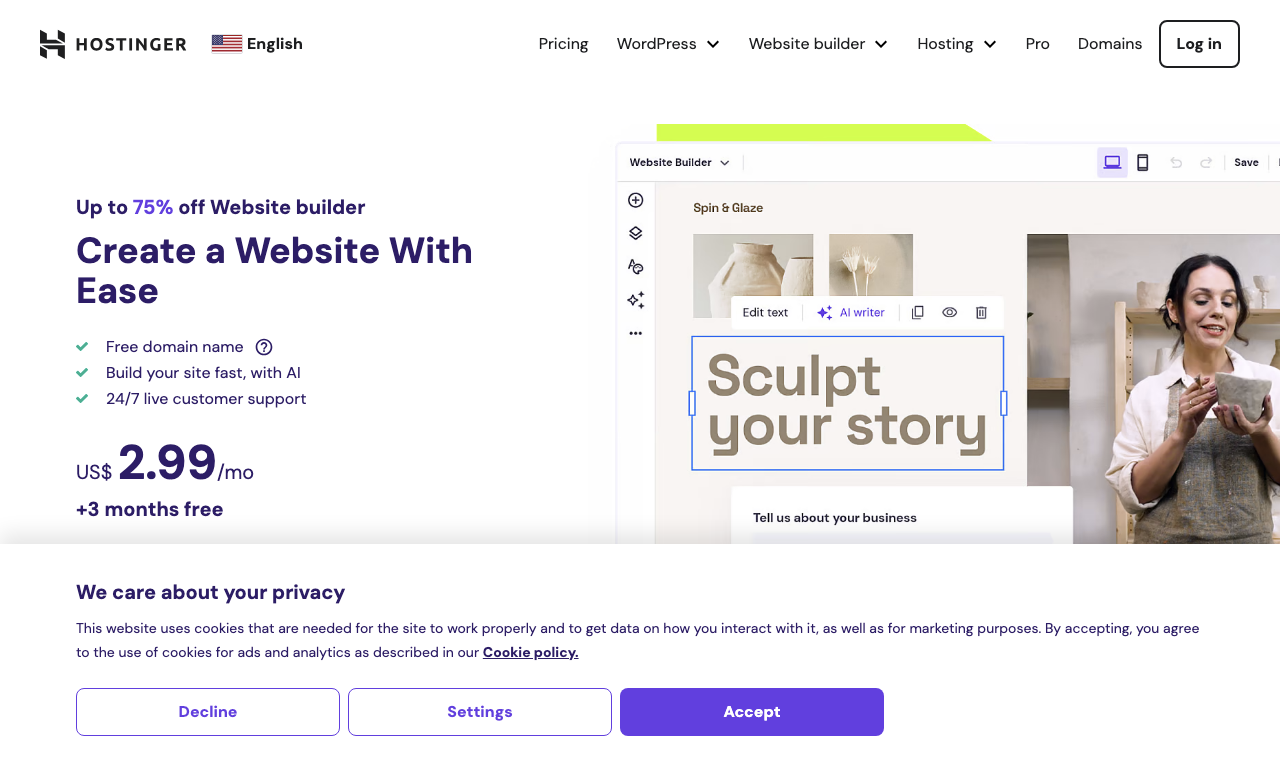Click the trash delete icon
The width and height of the screenshot is (1280, 768).
point(981,312)
